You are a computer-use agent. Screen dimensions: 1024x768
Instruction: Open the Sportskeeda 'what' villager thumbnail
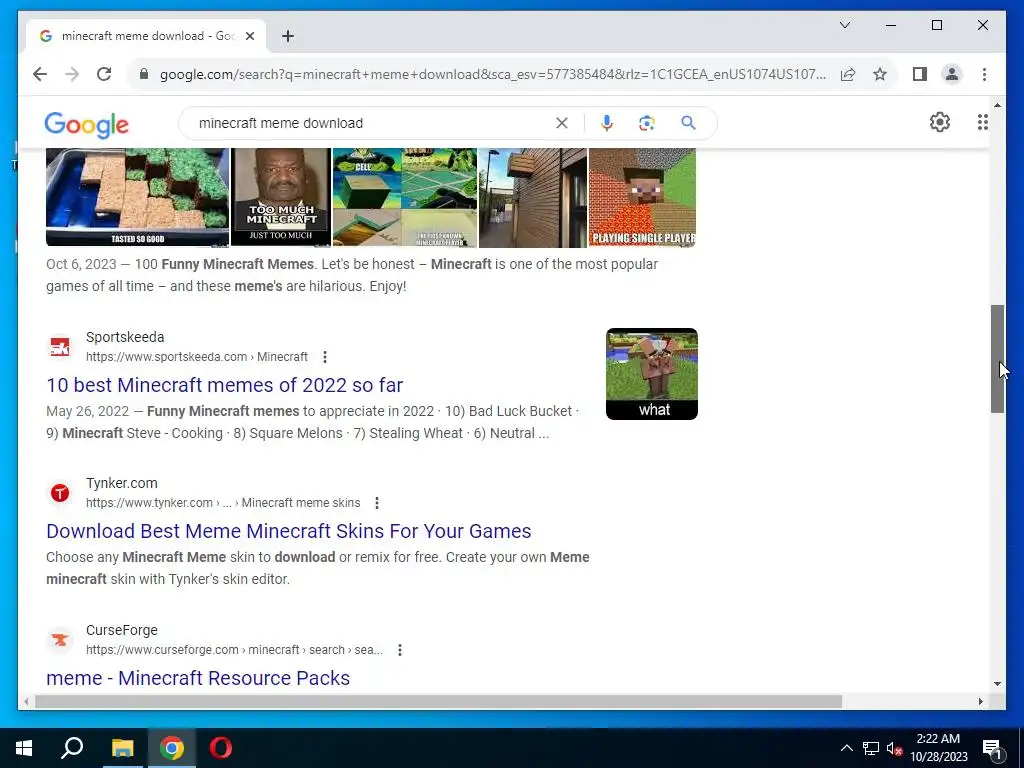click(x=652, y=374)
